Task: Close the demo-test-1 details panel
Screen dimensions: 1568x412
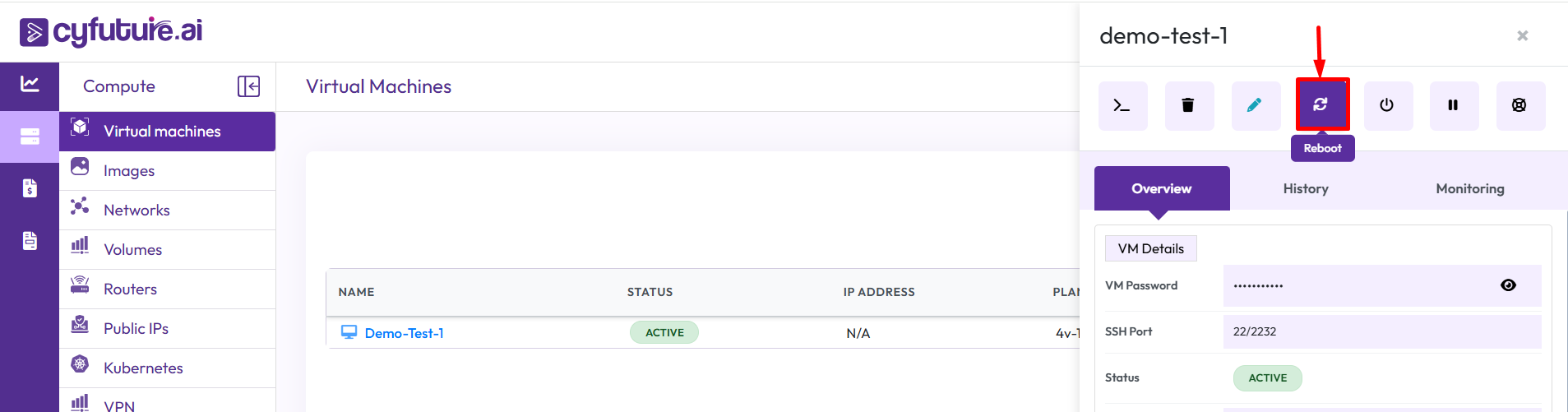Action: [1522, 36]
